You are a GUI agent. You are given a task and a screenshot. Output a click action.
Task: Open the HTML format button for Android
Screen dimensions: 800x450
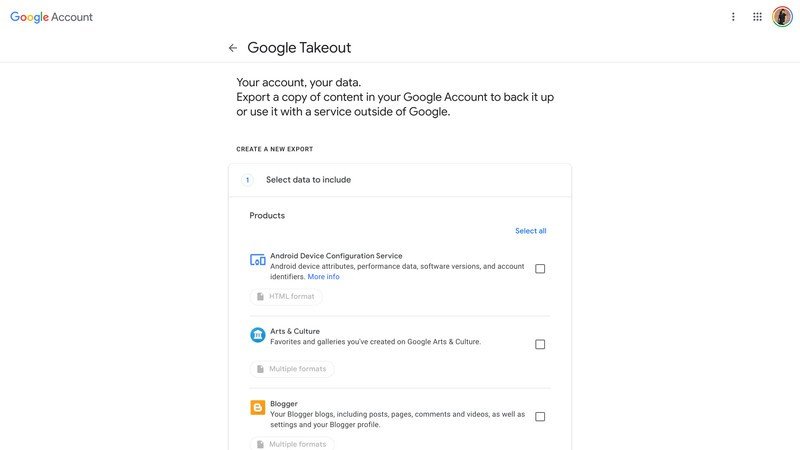point(286,297)
